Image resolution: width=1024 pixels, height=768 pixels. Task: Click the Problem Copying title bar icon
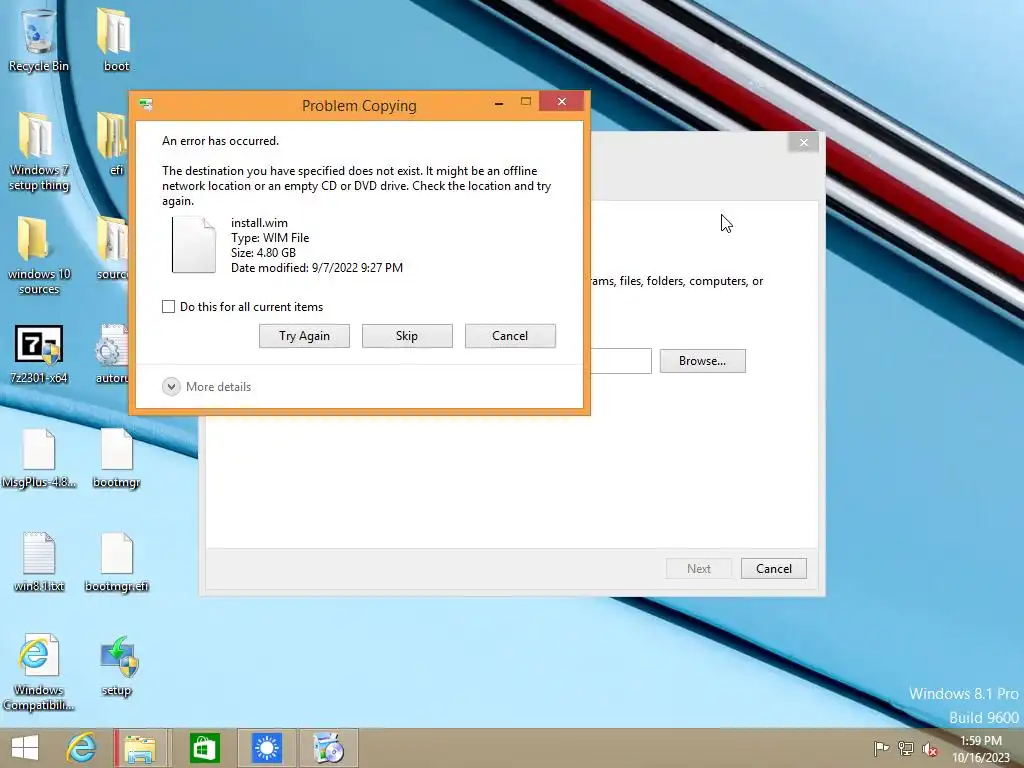[x=146, y=104]
